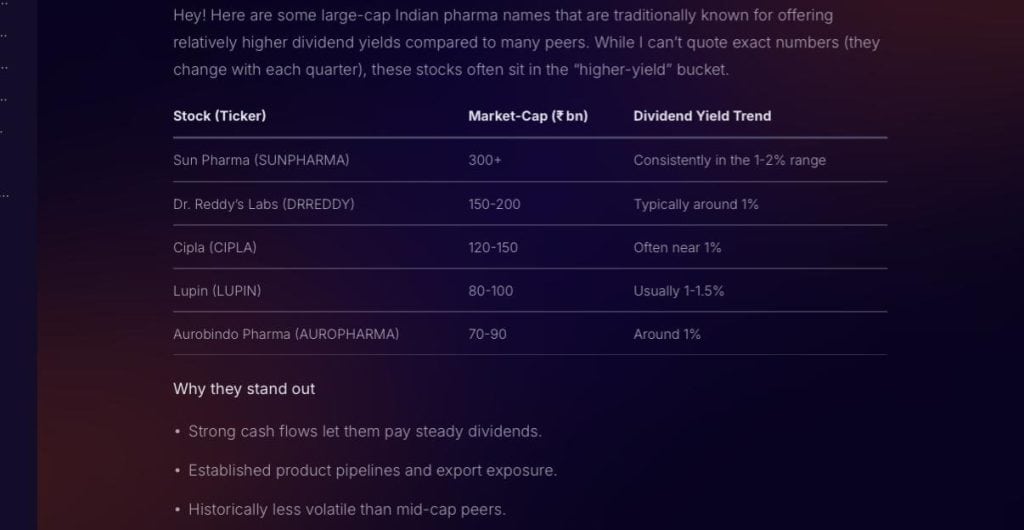
Task: Click the "Strong cash flows" bullet point
Action: [364, 432]
